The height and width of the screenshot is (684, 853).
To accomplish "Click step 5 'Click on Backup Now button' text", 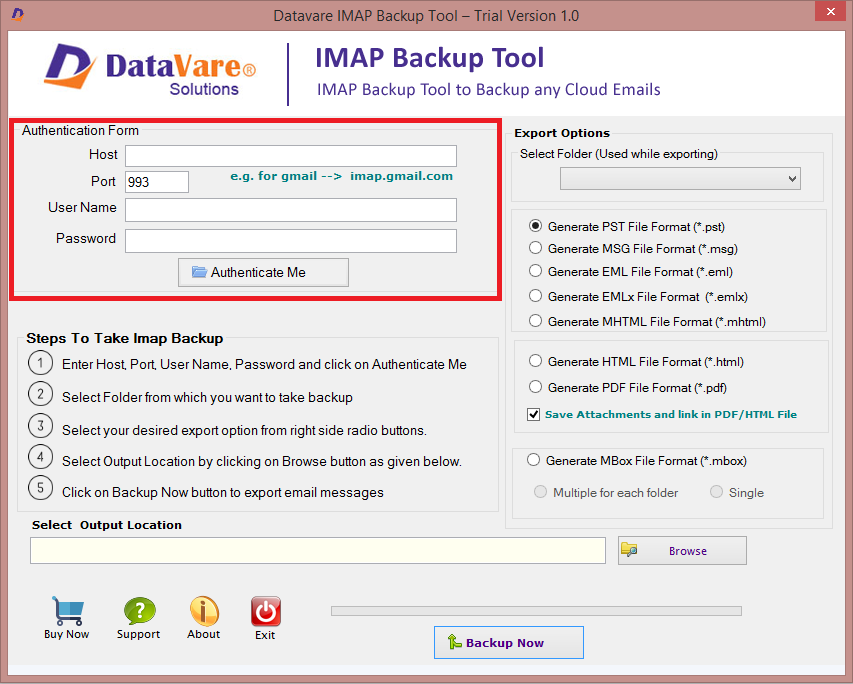I will (222, 492).
